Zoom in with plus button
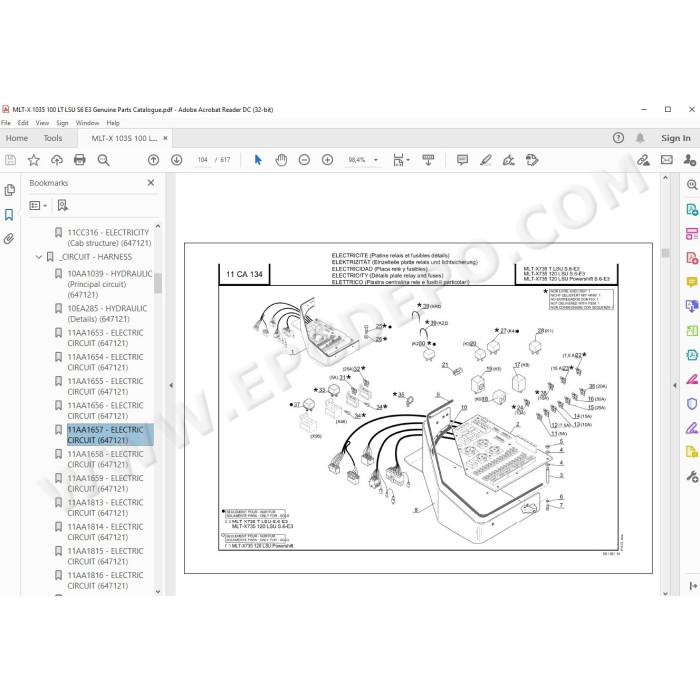The height and width of the screenshot is (700, 700). [x=328, y=160]
